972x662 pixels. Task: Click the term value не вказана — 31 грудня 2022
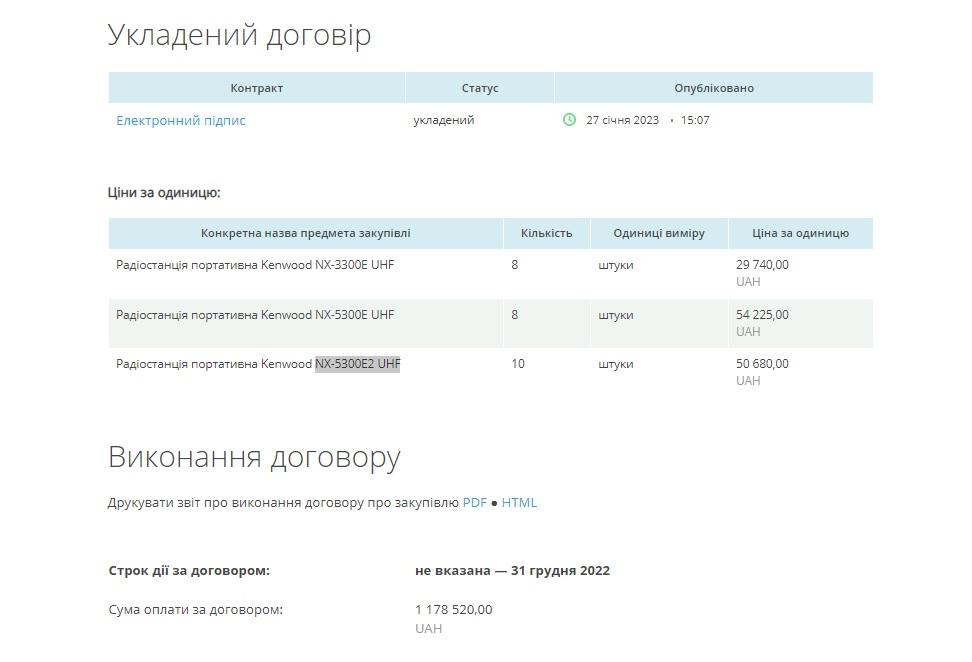(513, 570)
